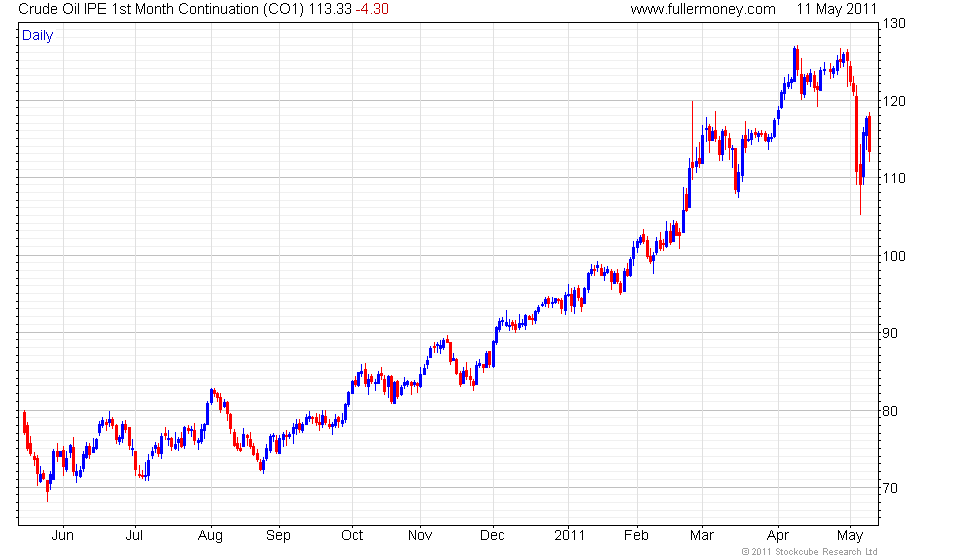Click the blue 'Daily' interval label
Screen dimensions: 960x560
point(37,35)
